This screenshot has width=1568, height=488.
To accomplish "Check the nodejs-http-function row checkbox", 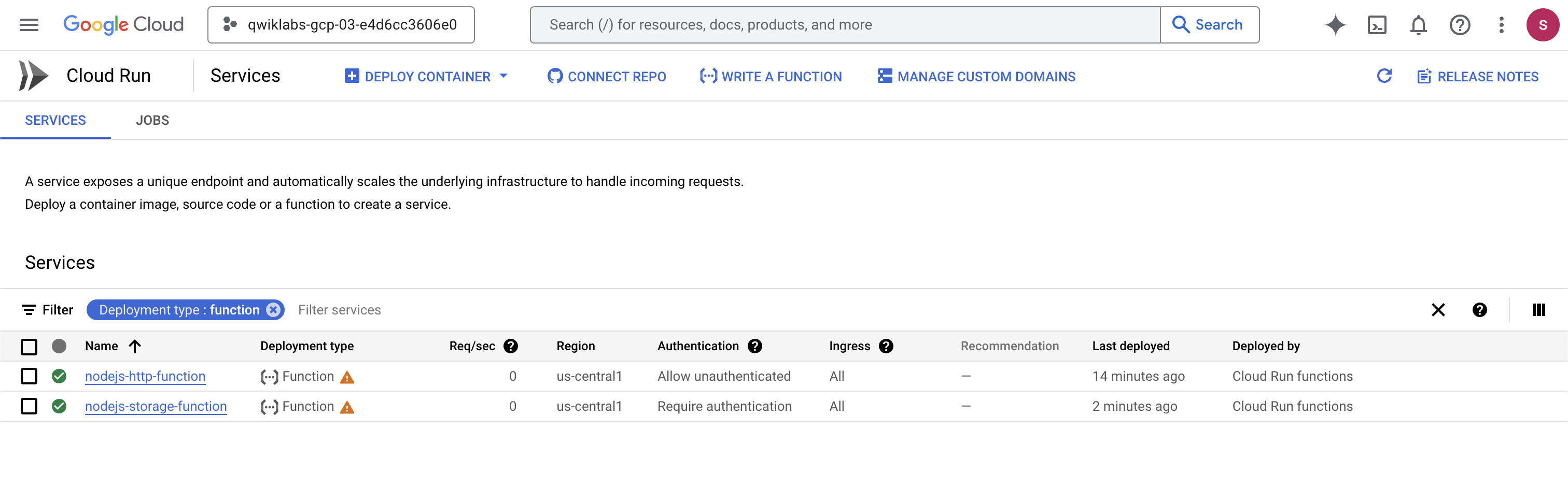I will (x=29, y=376).
